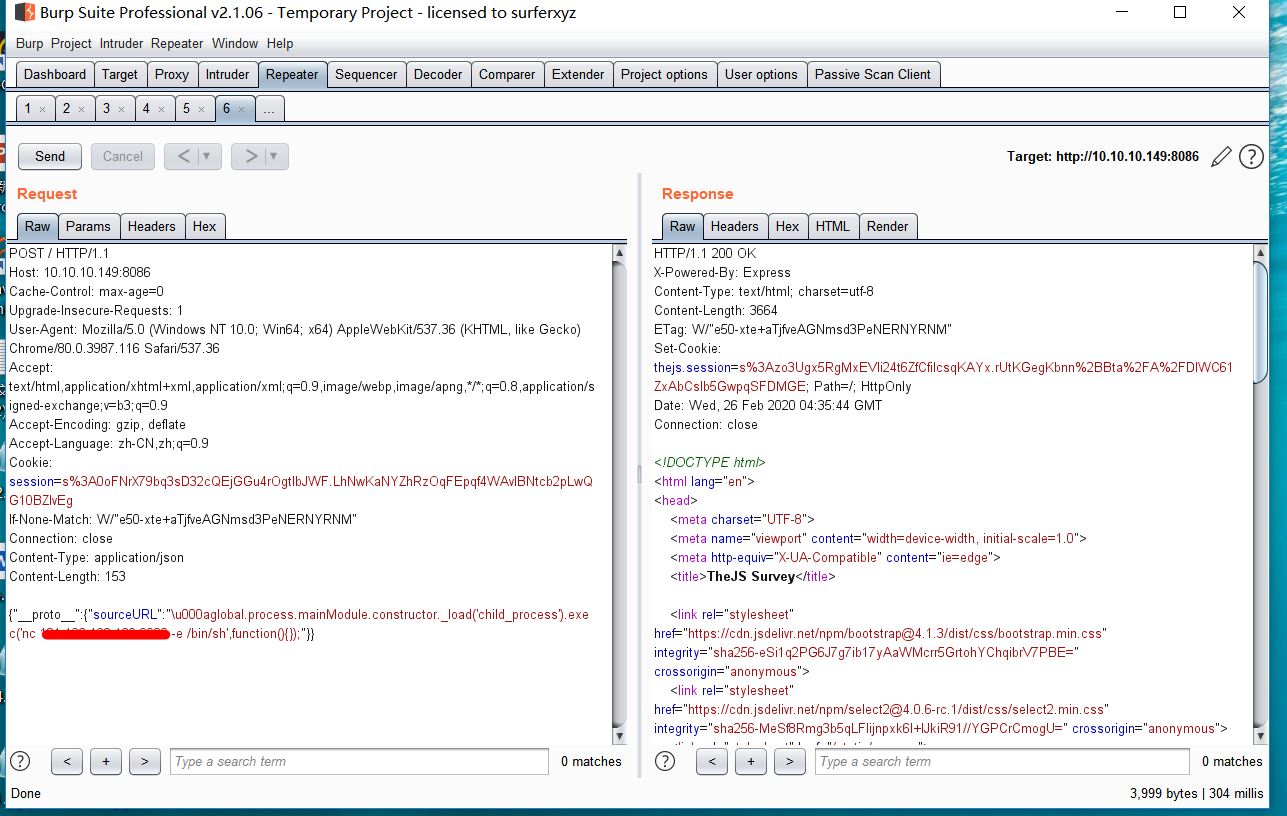Click plus button in response search bar

pos(750,761)
